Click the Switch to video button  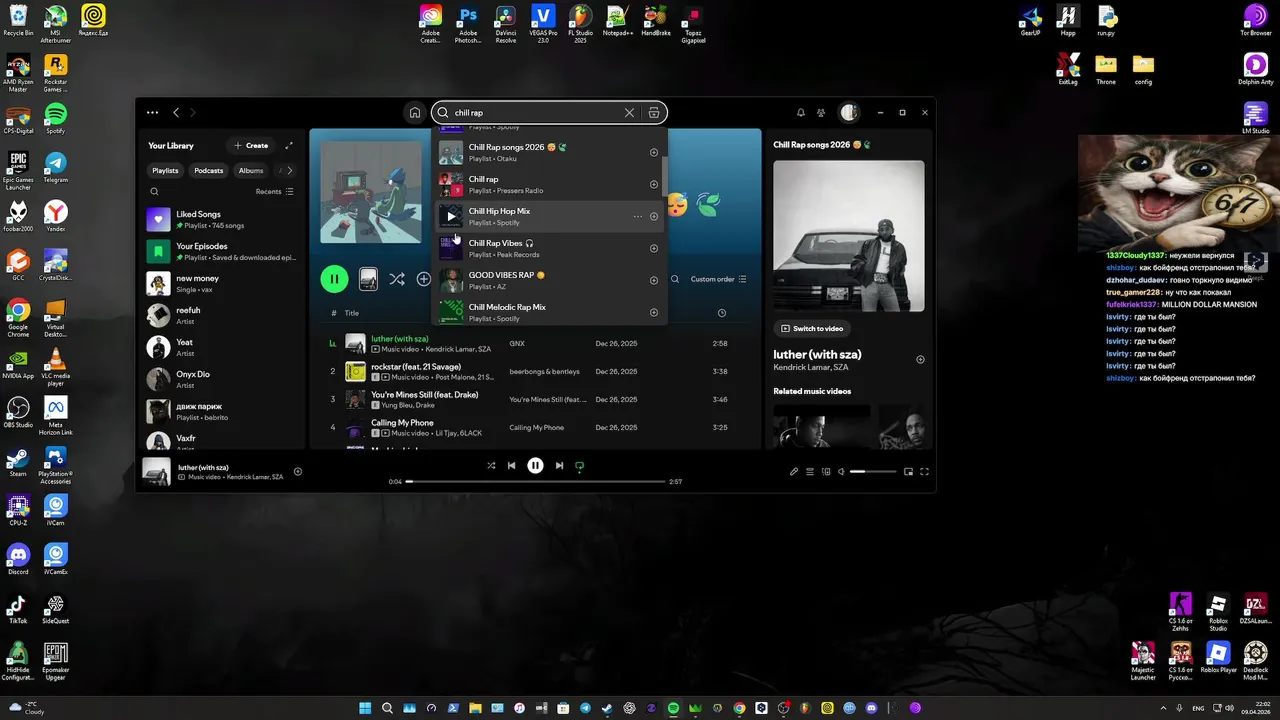point(812,328)
